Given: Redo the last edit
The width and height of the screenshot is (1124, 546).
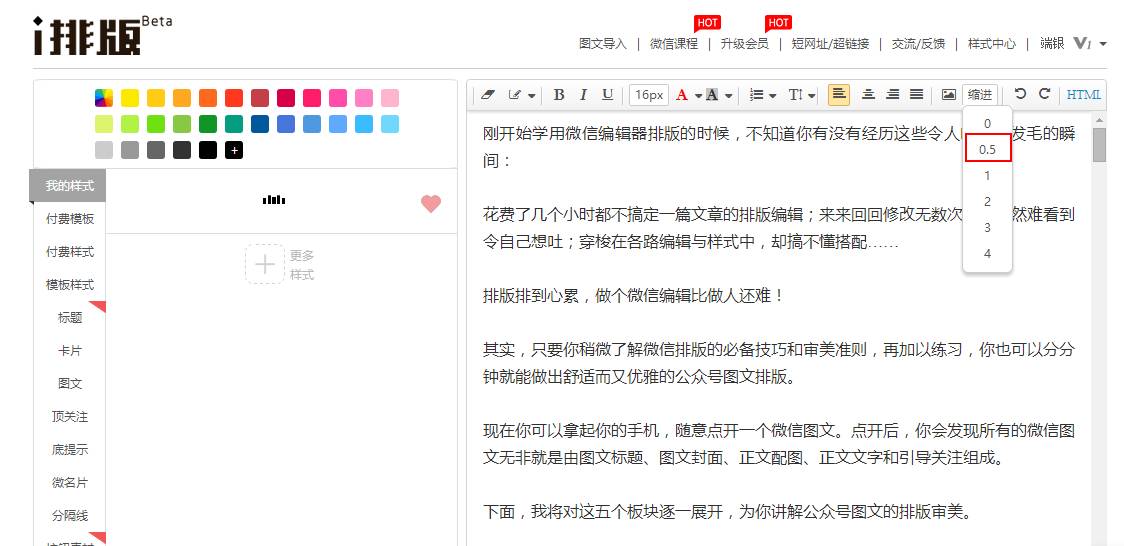Looking at the screenshot, I should (x=1044, y=94).
